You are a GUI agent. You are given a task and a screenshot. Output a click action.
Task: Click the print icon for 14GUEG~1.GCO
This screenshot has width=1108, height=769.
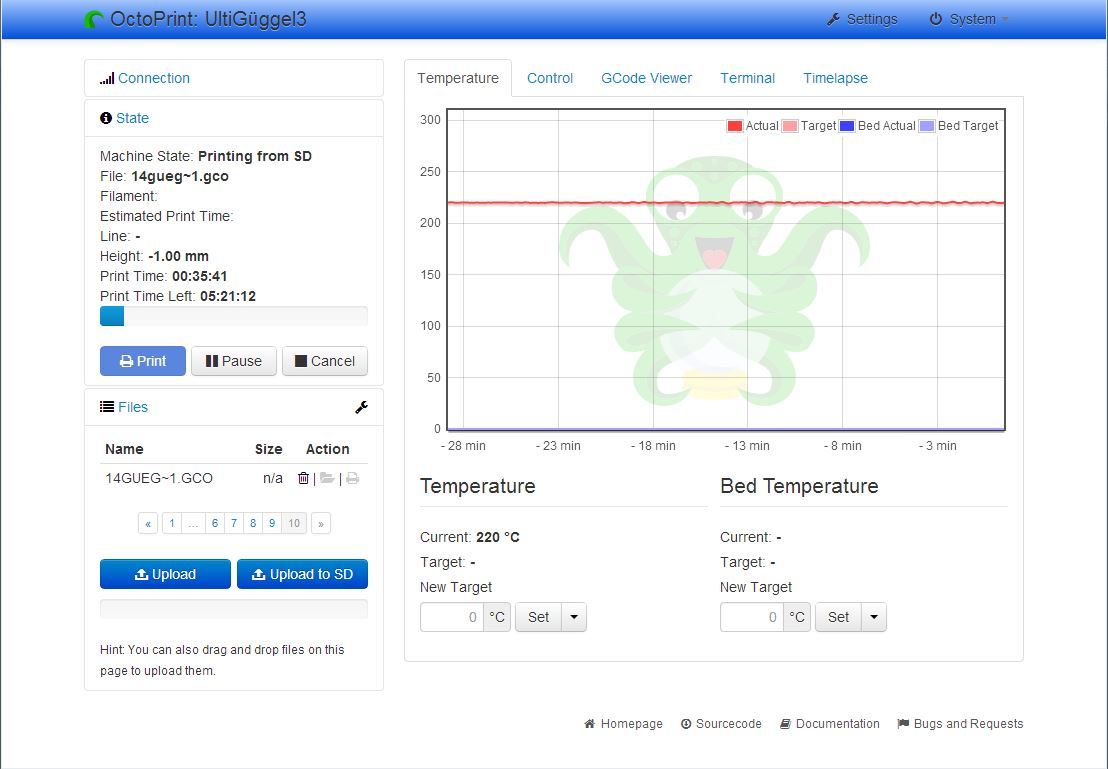pos(353,478)
